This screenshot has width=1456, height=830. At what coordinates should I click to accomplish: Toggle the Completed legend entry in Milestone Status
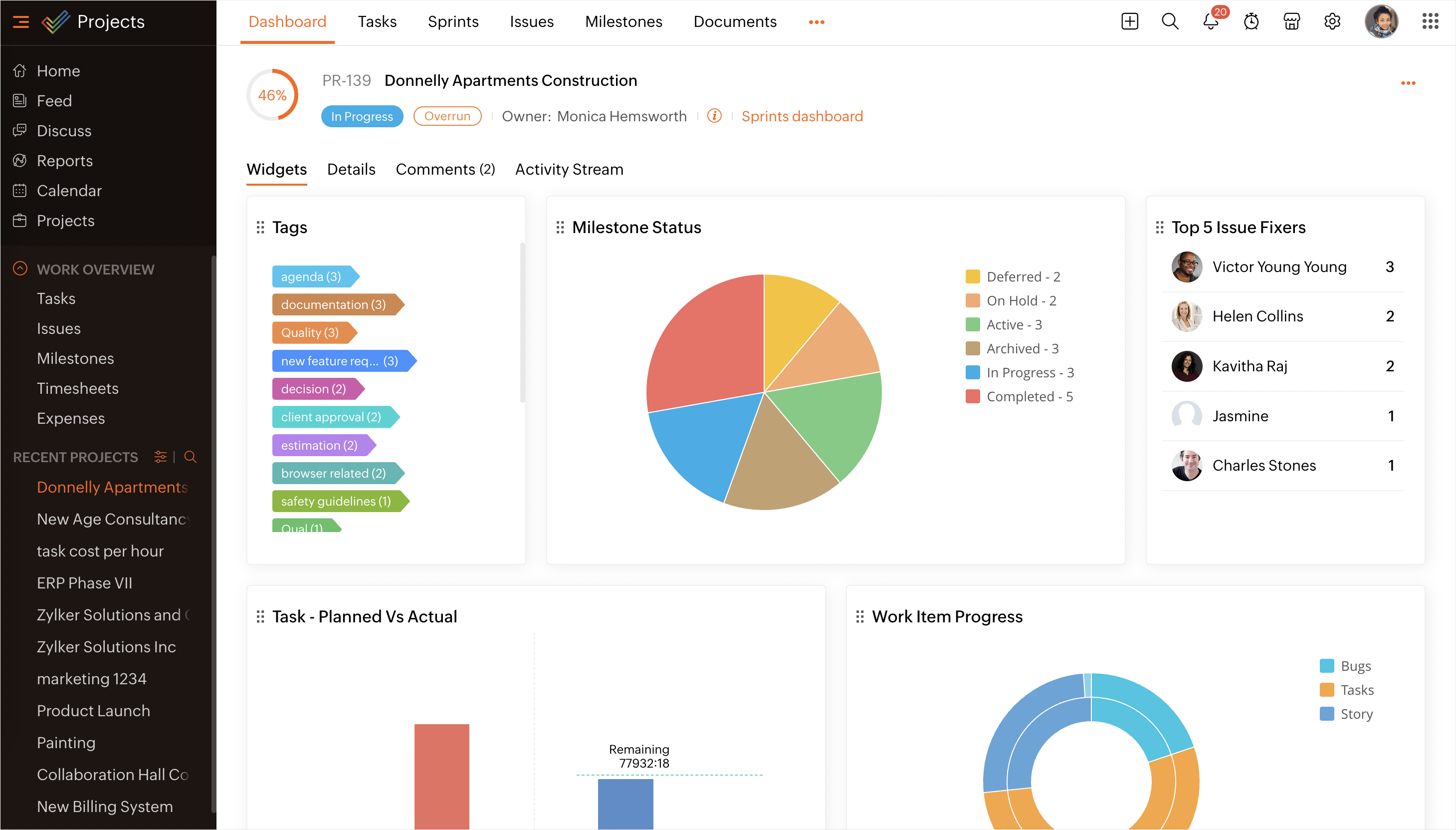[1019, 396]
